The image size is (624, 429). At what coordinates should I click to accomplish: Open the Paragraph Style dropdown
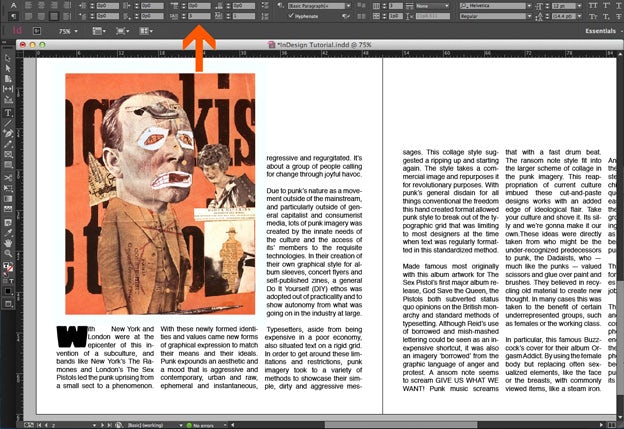pyautogui.click(x=348, y=6)
